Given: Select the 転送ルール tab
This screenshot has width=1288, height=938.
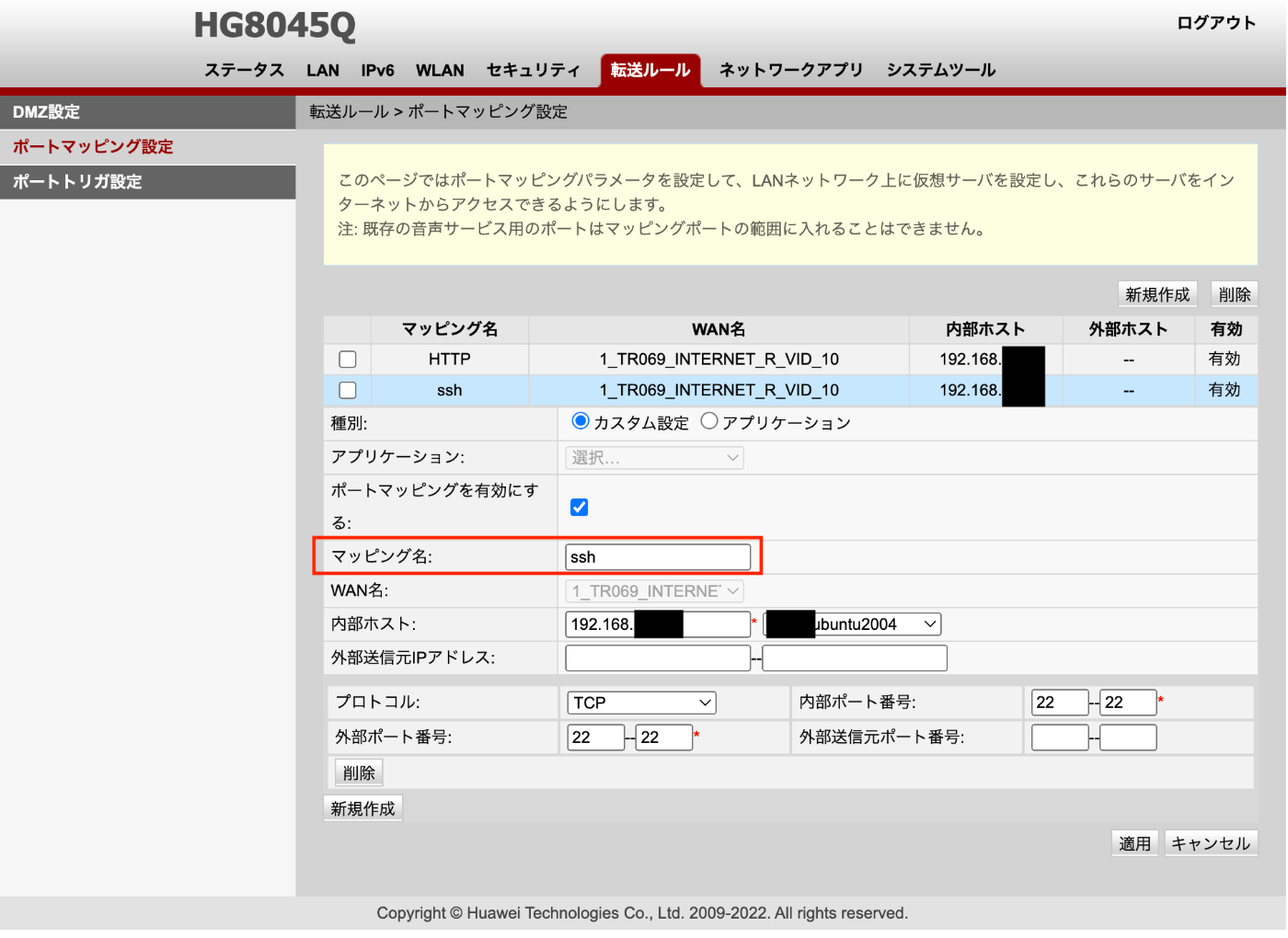Looking at the screenshot, I should click(x=650, y=70).
